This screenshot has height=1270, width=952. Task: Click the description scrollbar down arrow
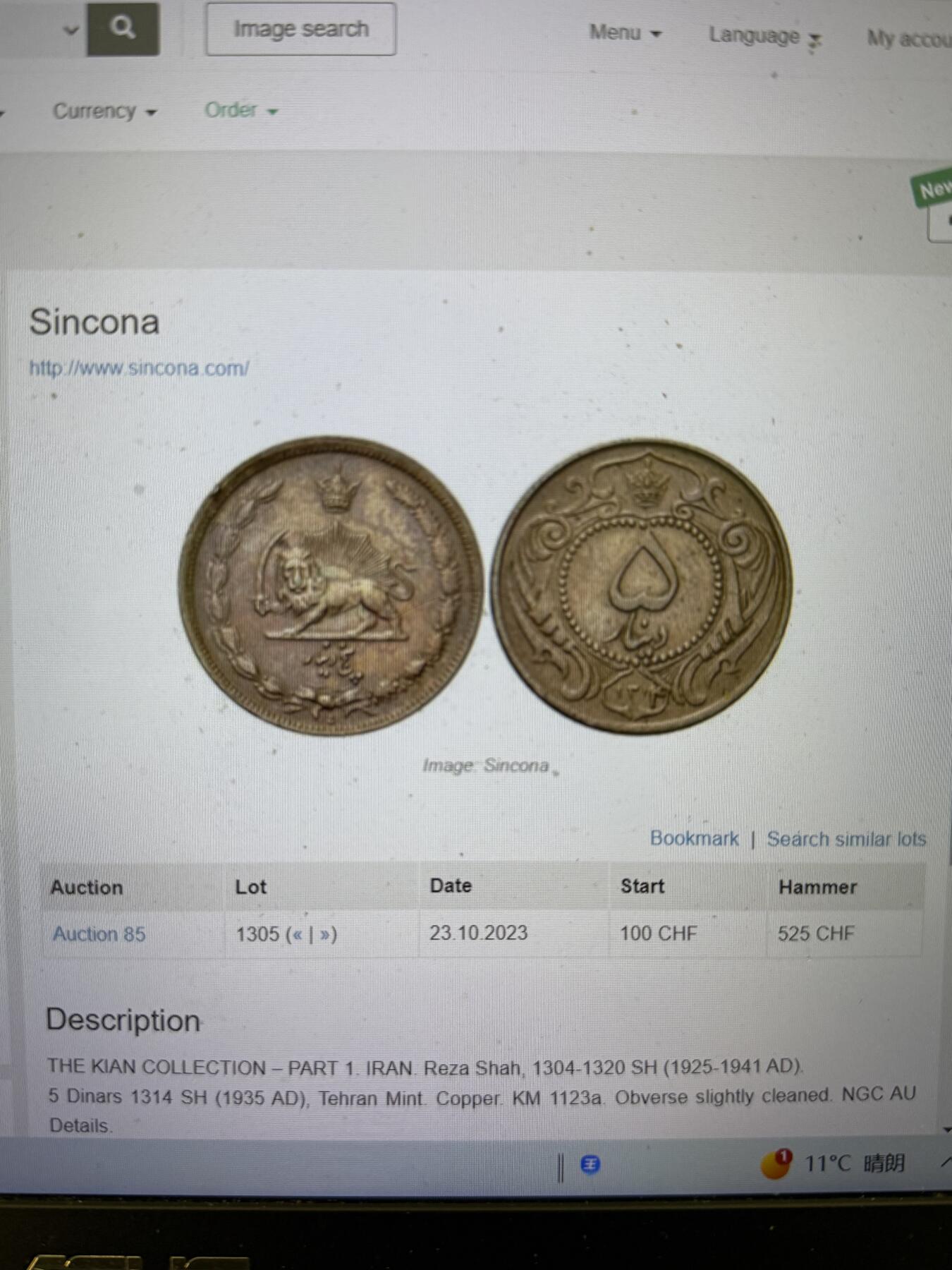pos(946,1130)
